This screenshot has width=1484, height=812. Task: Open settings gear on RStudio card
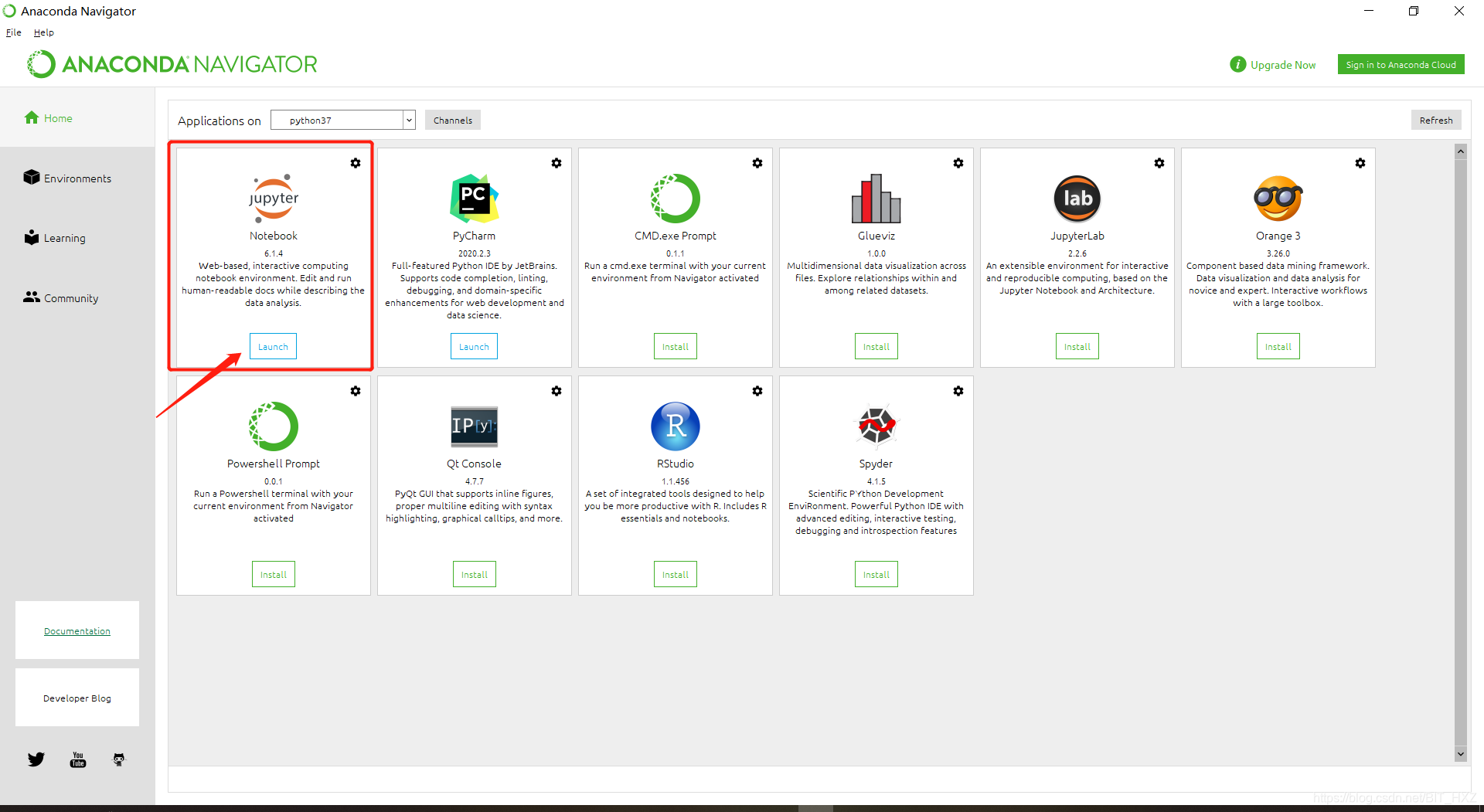click(757, 391)
